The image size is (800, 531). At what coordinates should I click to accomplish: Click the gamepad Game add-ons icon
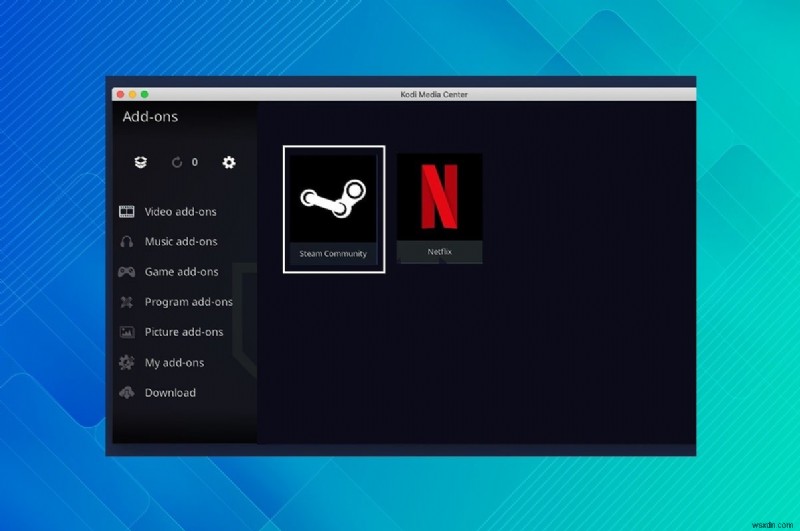pyautogui.click(x=127, y=271)
